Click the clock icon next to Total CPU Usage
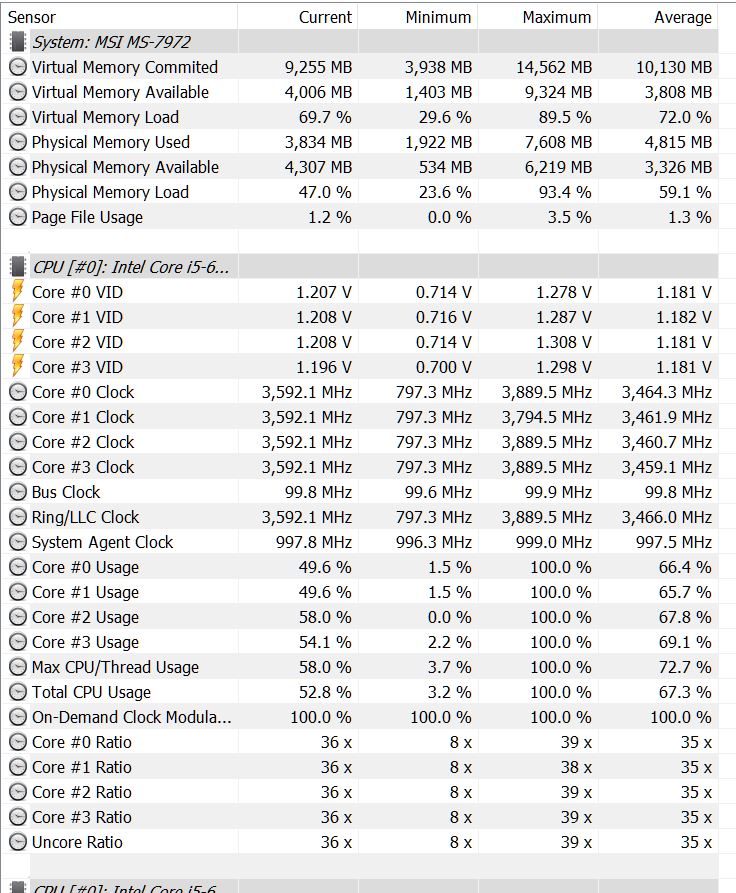The image size is (736, 893). (18, 692)
